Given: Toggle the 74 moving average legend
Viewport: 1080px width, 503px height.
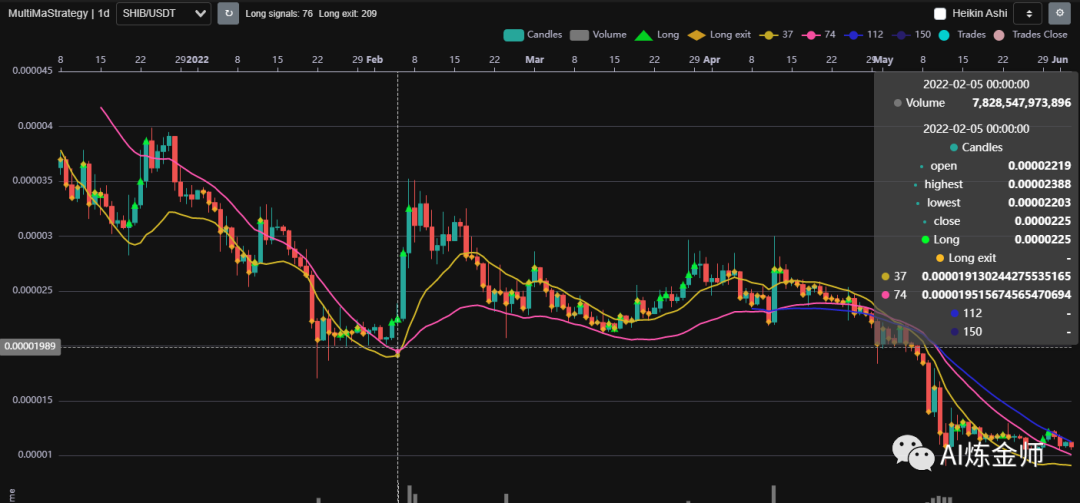Looking at the screenshot, I should point(819,34).
